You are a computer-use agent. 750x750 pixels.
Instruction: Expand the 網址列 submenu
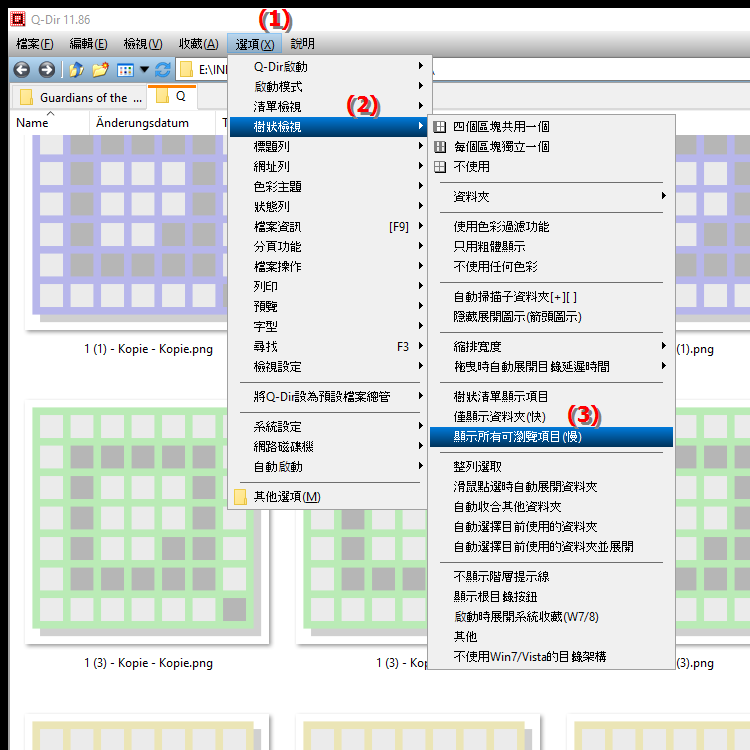pos(330,166)
